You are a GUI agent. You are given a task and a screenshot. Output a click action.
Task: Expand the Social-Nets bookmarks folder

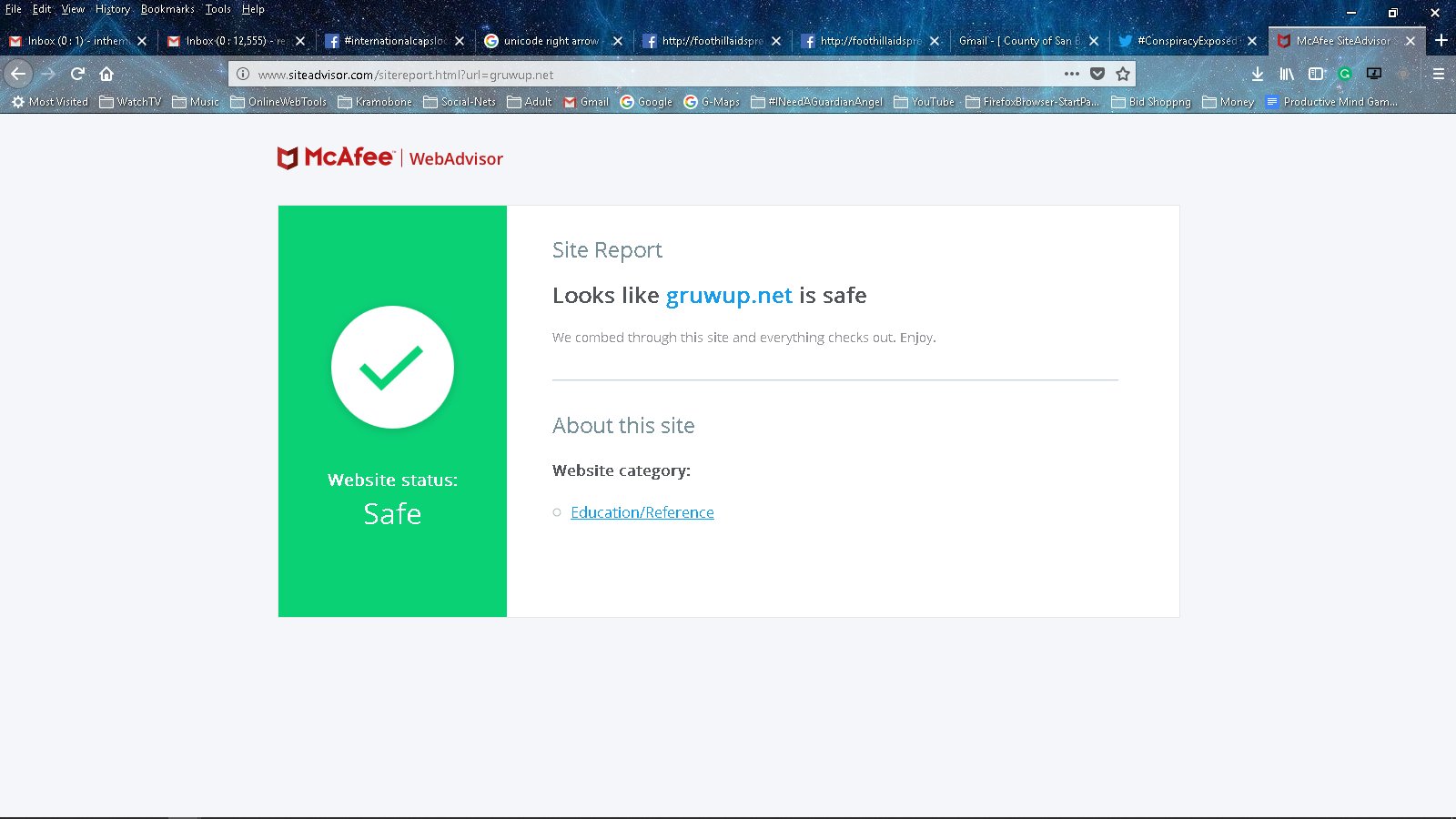tap(460, 102)
